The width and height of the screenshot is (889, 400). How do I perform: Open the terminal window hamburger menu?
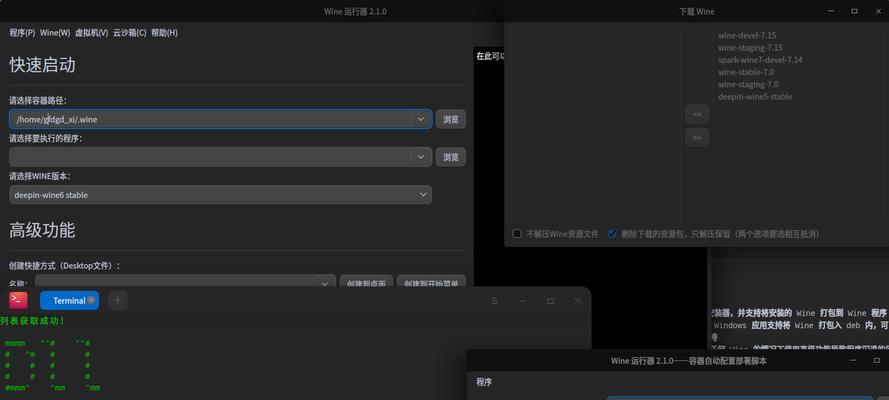494,301
